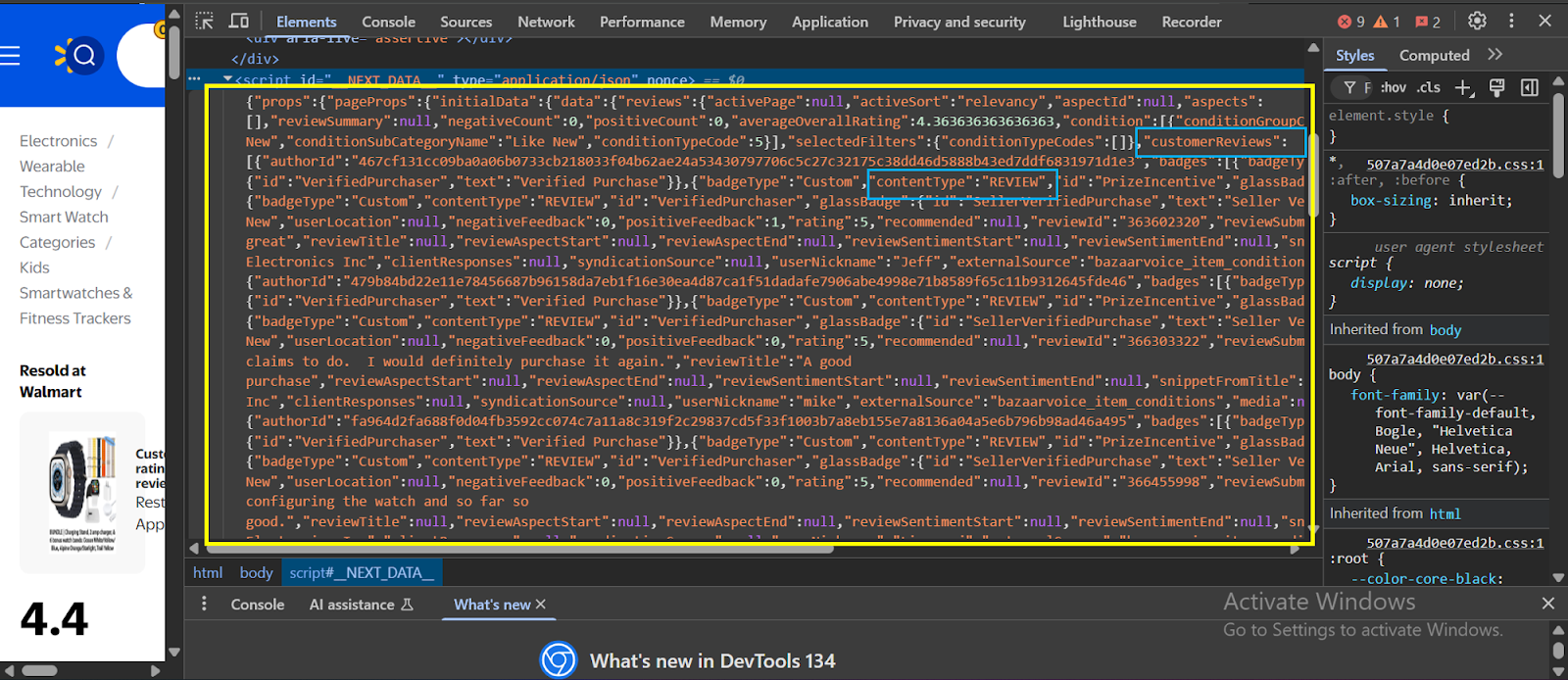Select the Styles pane tab
This screenshot has width=1568, height=680.
1354,56
